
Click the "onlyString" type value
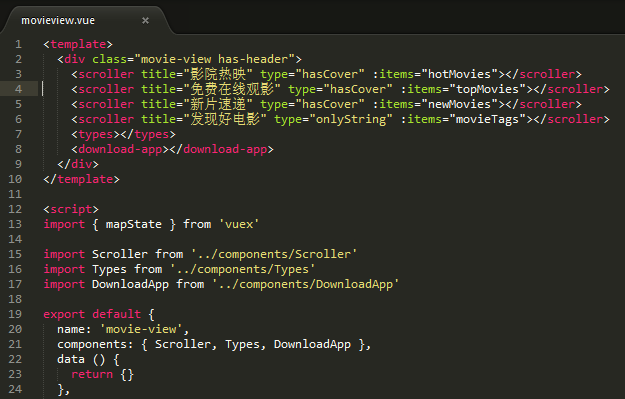tap(351, 119)
